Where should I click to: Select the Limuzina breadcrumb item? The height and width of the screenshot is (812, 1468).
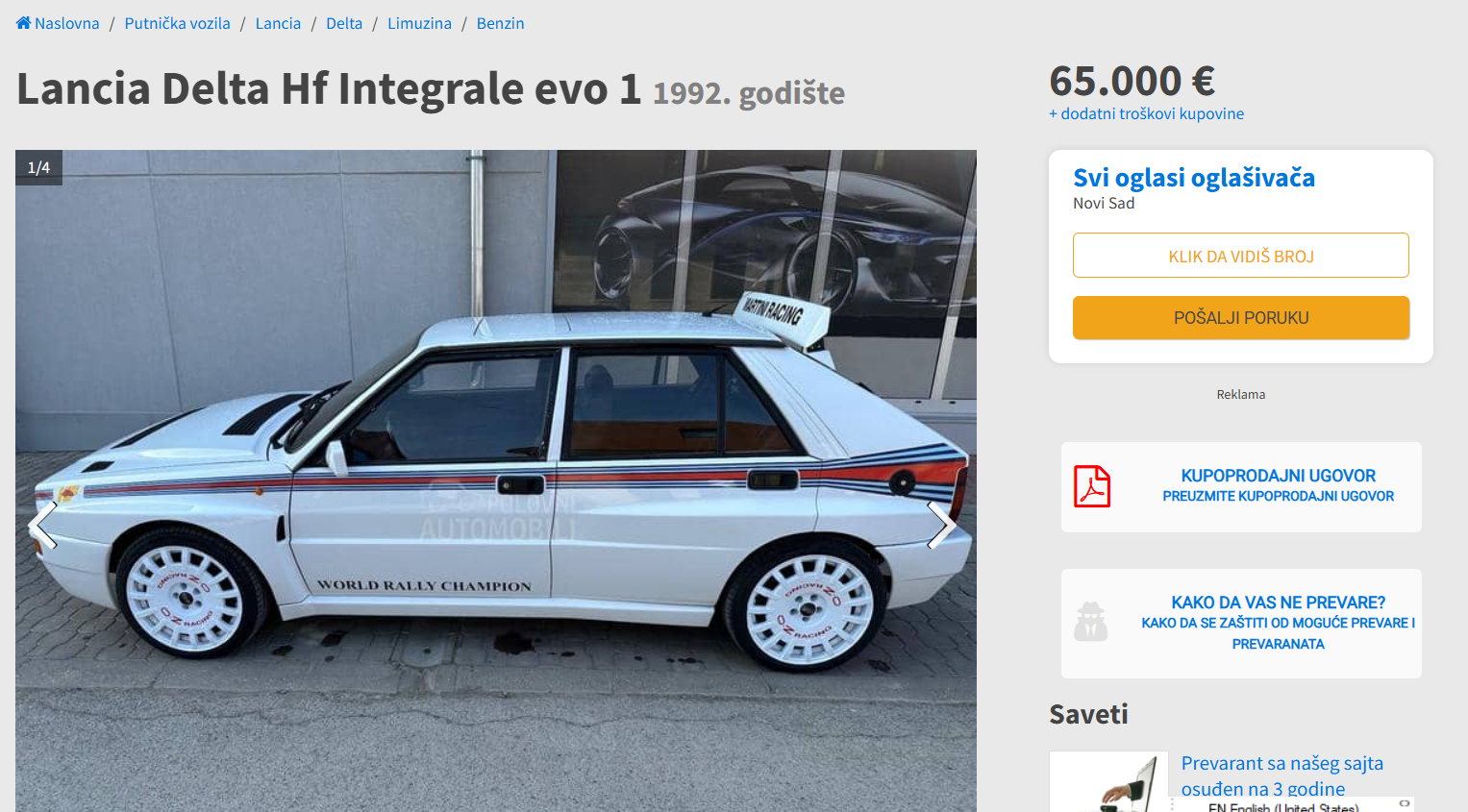click(x=419, y=23)
